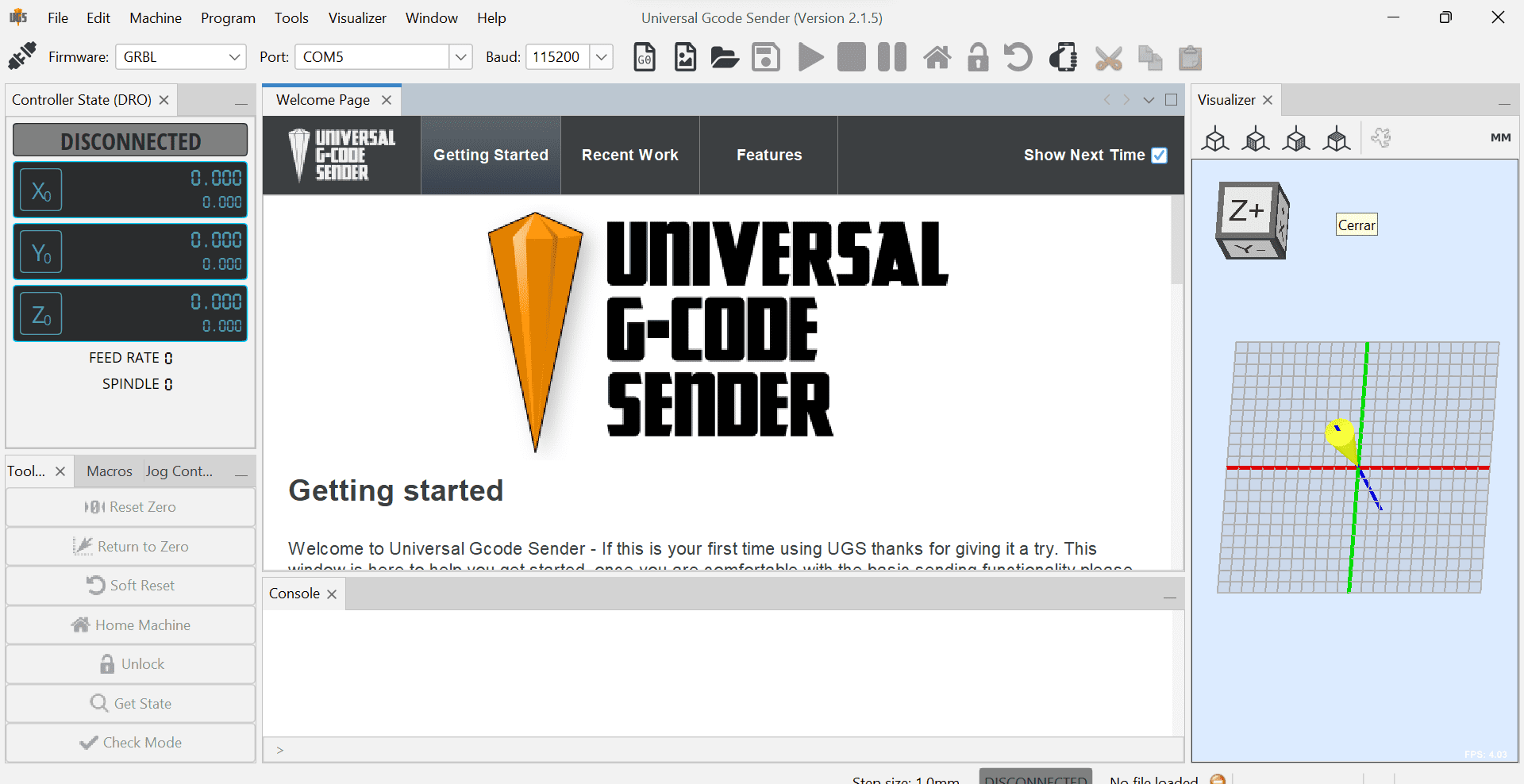The width and height of the screenshot is (1524, 784).
Task: Open the Window menu
Action: pos(432,17)
